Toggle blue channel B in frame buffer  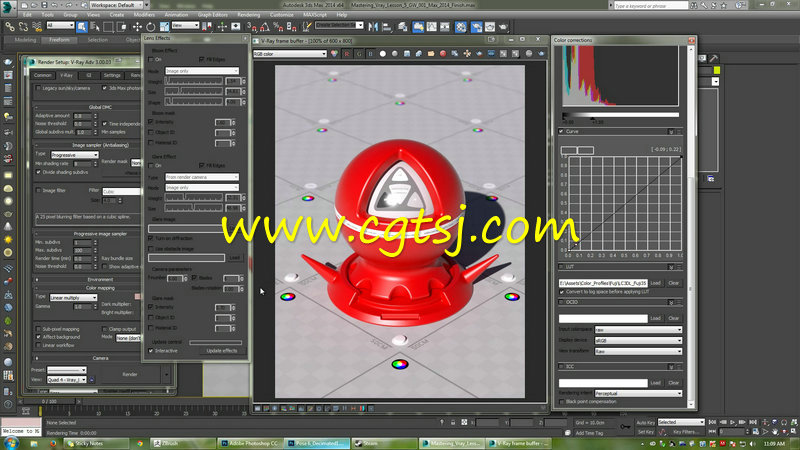(371, 54)
